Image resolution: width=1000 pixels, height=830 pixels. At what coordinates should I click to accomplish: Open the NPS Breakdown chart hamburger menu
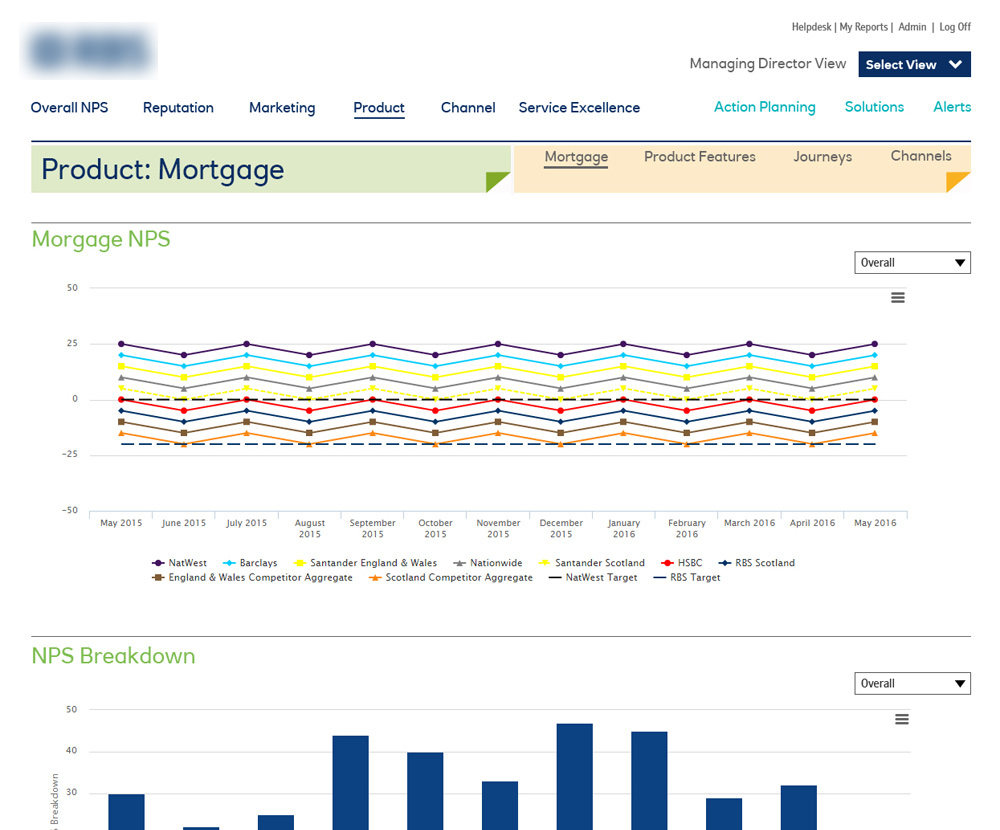coord(901,719)
